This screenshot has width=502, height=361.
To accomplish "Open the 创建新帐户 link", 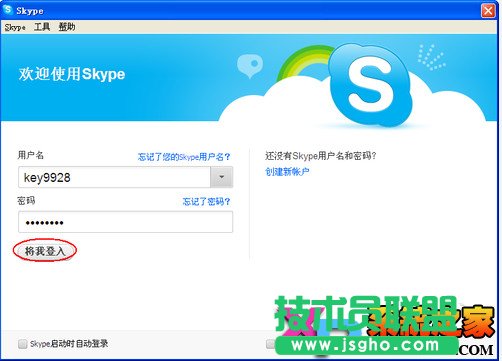I will coord(287,172).
